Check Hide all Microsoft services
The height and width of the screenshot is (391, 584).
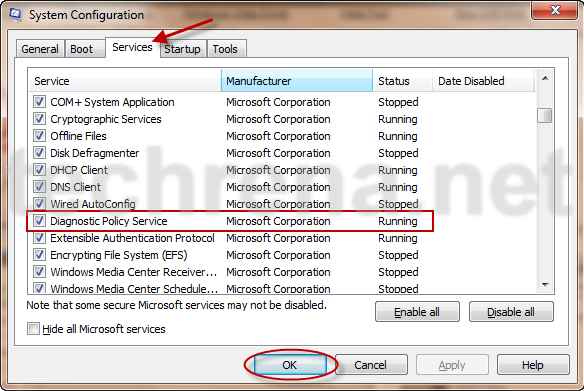pos(33,329)
